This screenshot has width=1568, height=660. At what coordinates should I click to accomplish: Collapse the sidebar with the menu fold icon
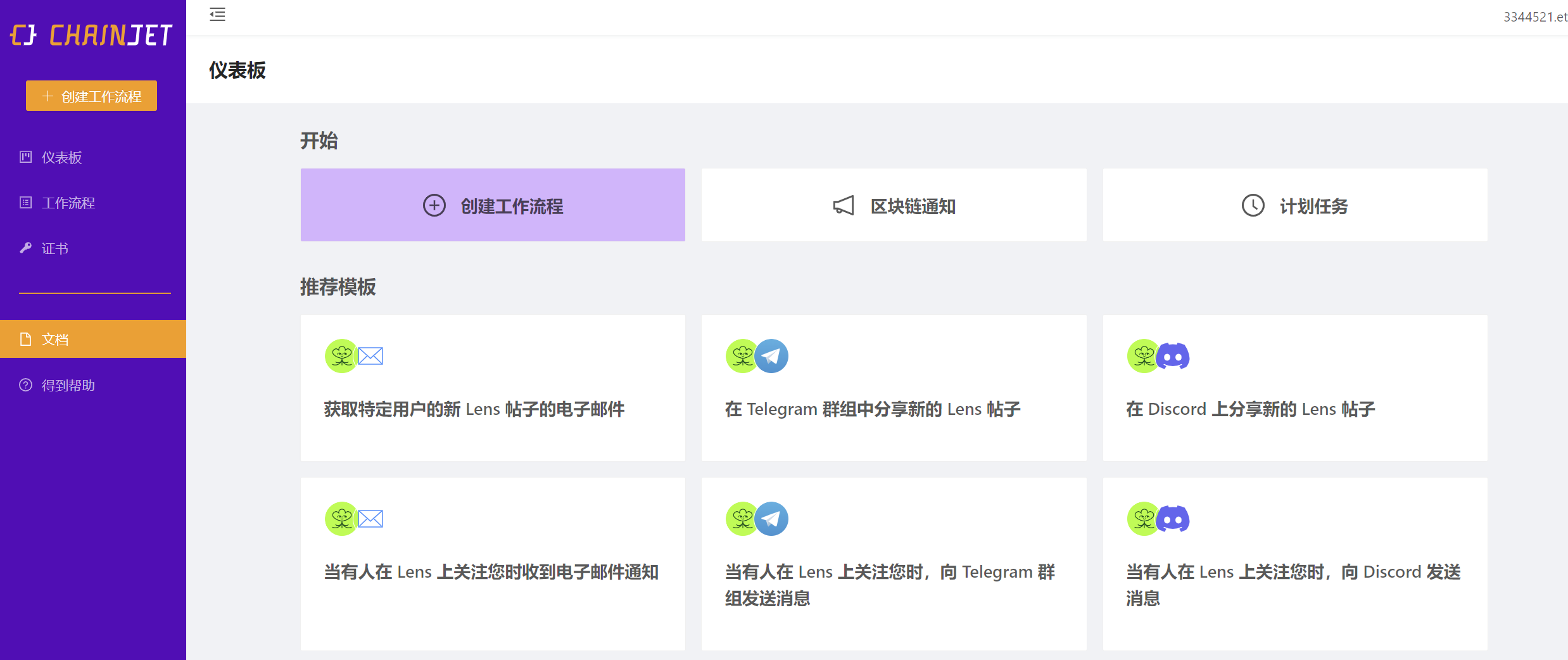coord(217,15)
